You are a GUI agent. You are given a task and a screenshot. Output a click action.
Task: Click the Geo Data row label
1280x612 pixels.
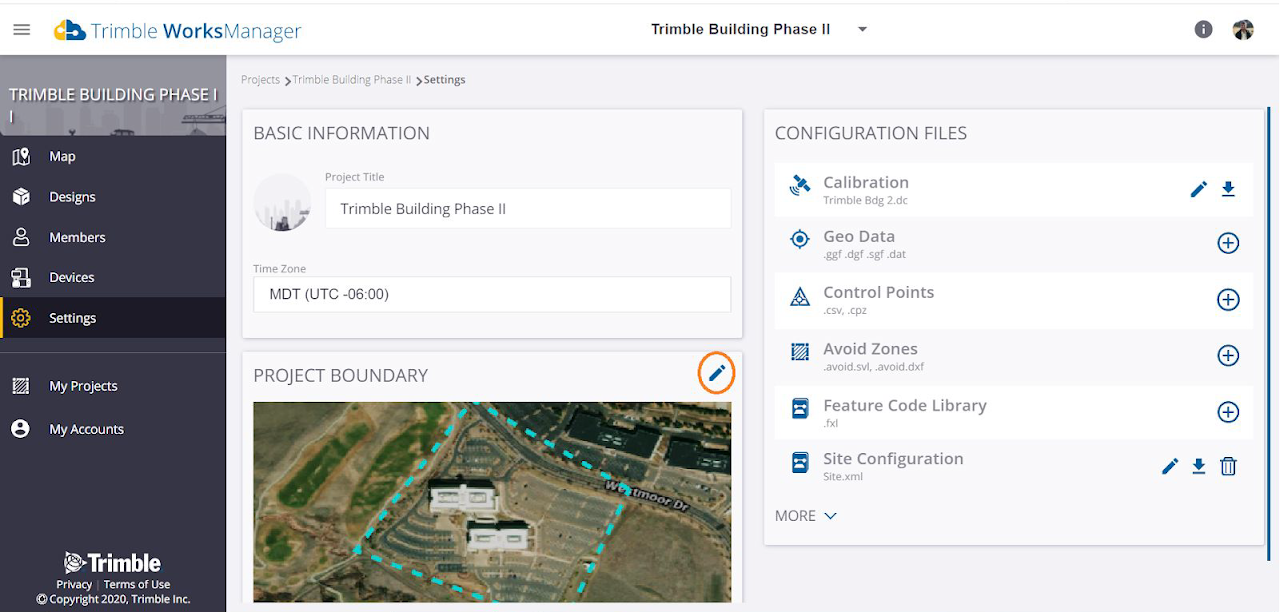click(859, 237)
